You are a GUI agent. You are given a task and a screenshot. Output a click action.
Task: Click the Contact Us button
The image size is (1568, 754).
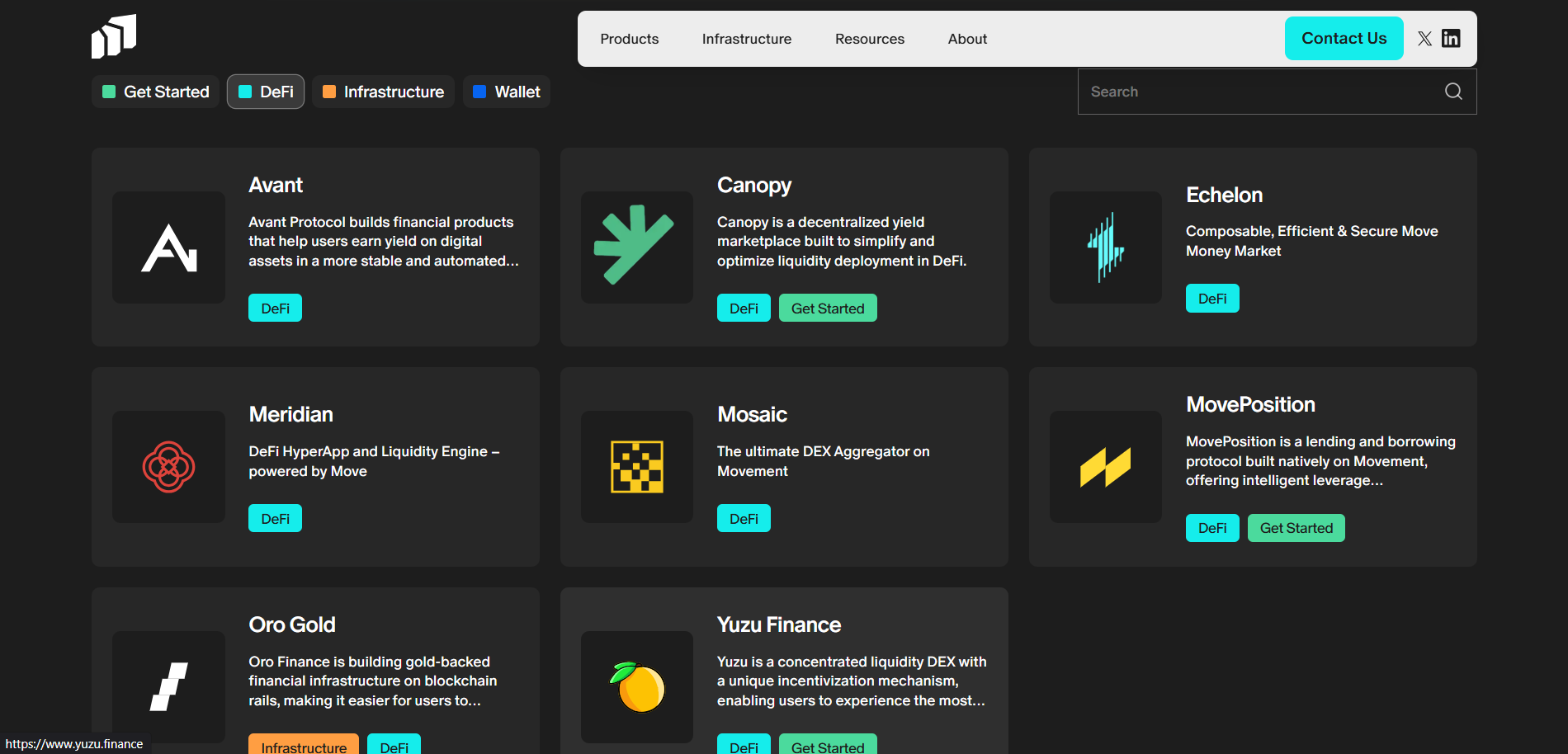(1344, 38)
